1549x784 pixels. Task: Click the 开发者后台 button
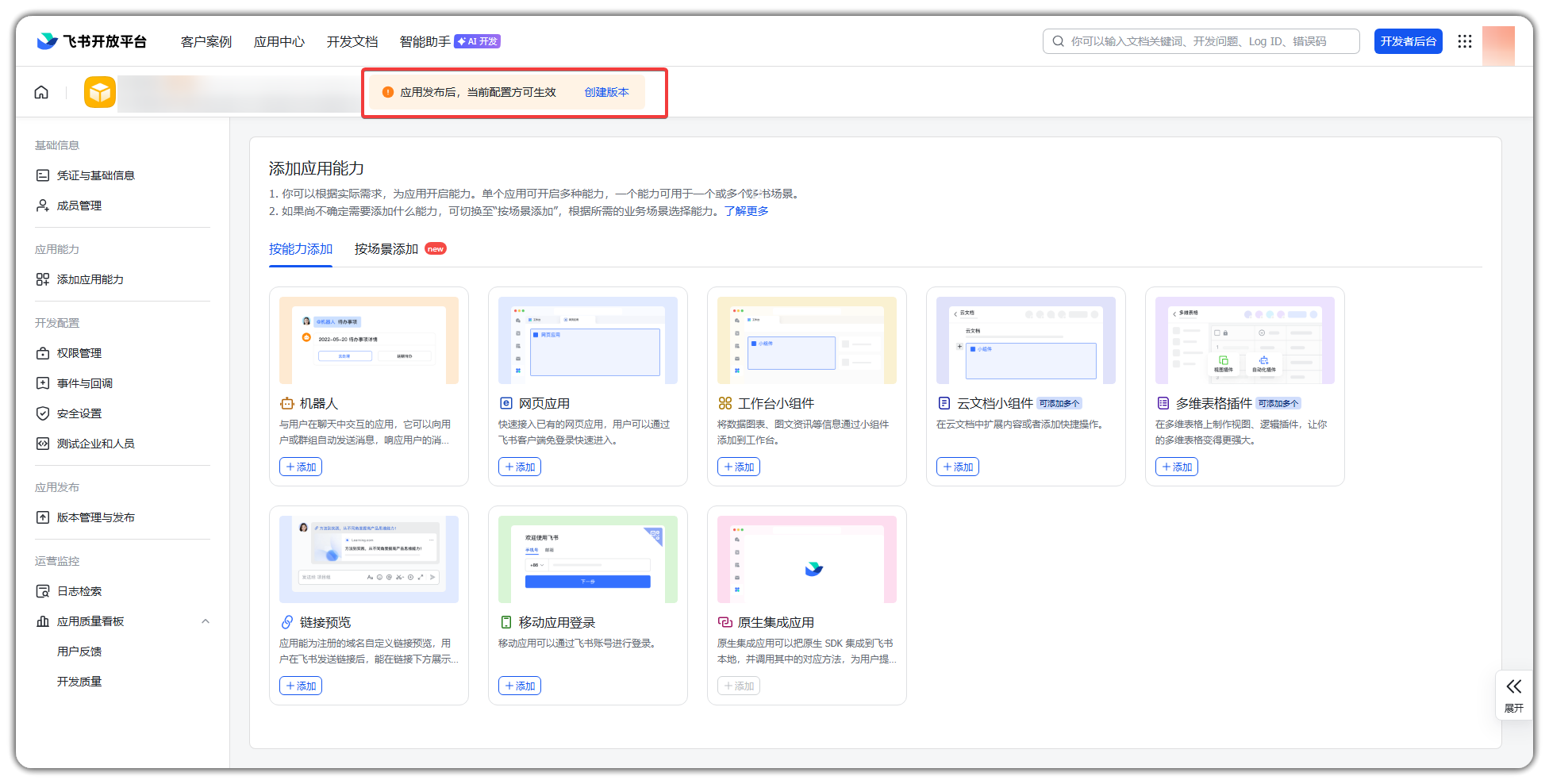[1408, 41]
